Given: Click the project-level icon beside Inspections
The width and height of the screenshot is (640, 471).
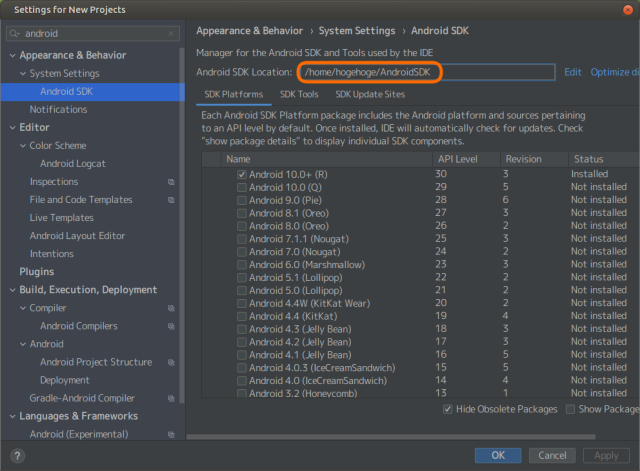Looking at the screenshot, I should click(x=171, y=182).
